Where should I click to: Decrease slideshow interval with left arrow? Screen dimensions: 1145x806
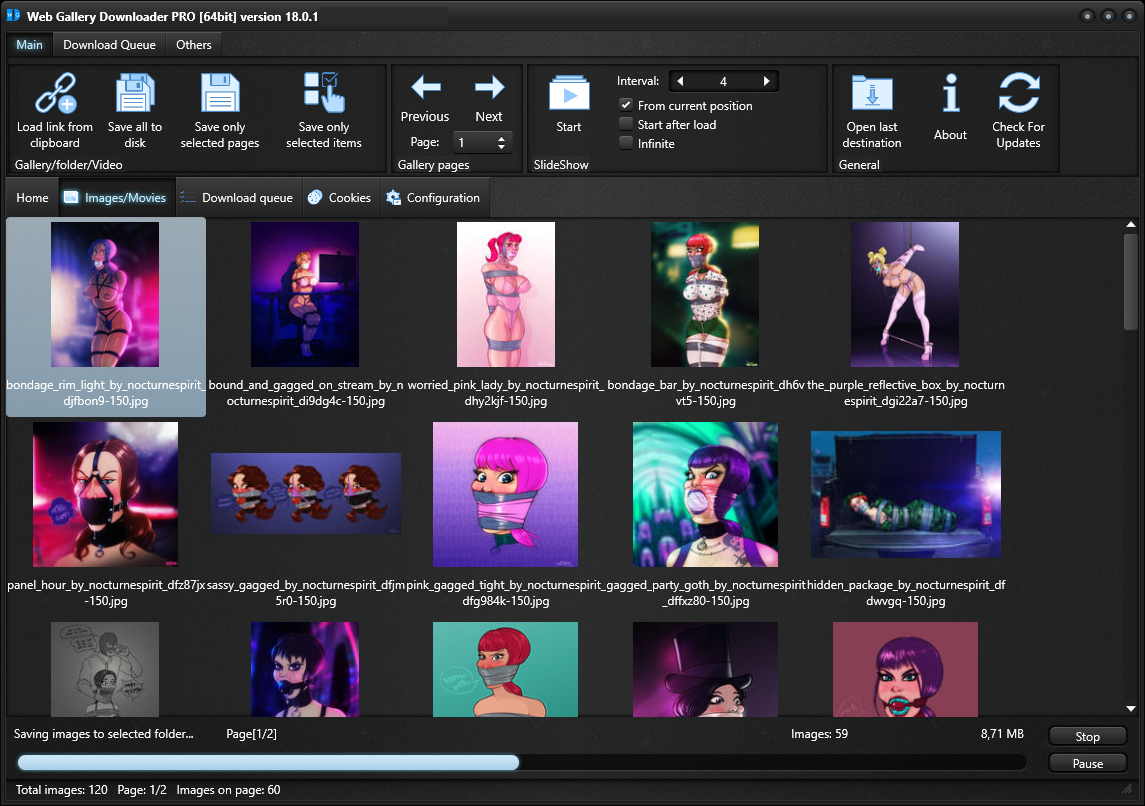pos(681,81)
